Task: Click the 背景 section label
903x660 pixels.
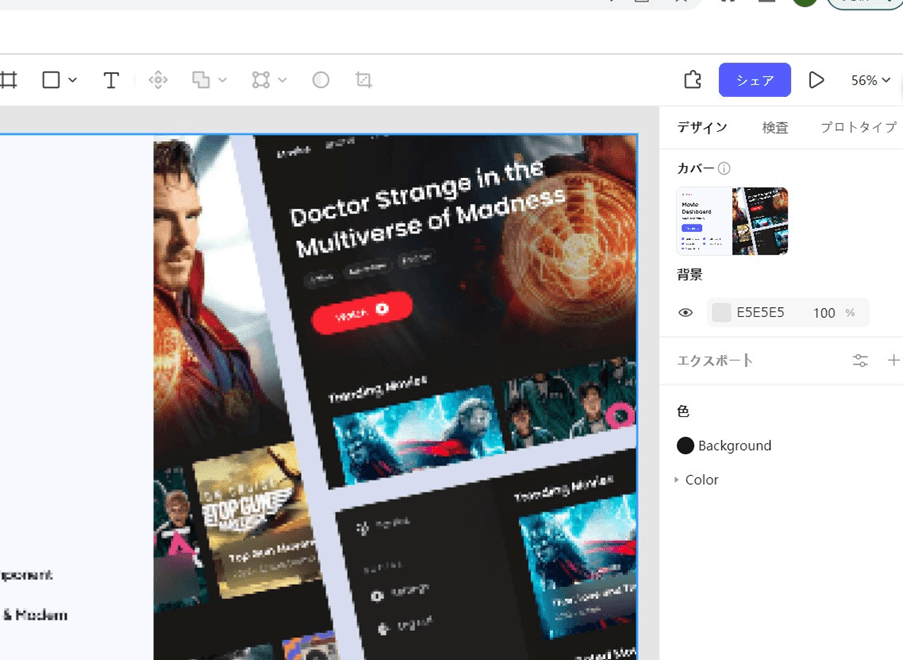Action: 690,275
